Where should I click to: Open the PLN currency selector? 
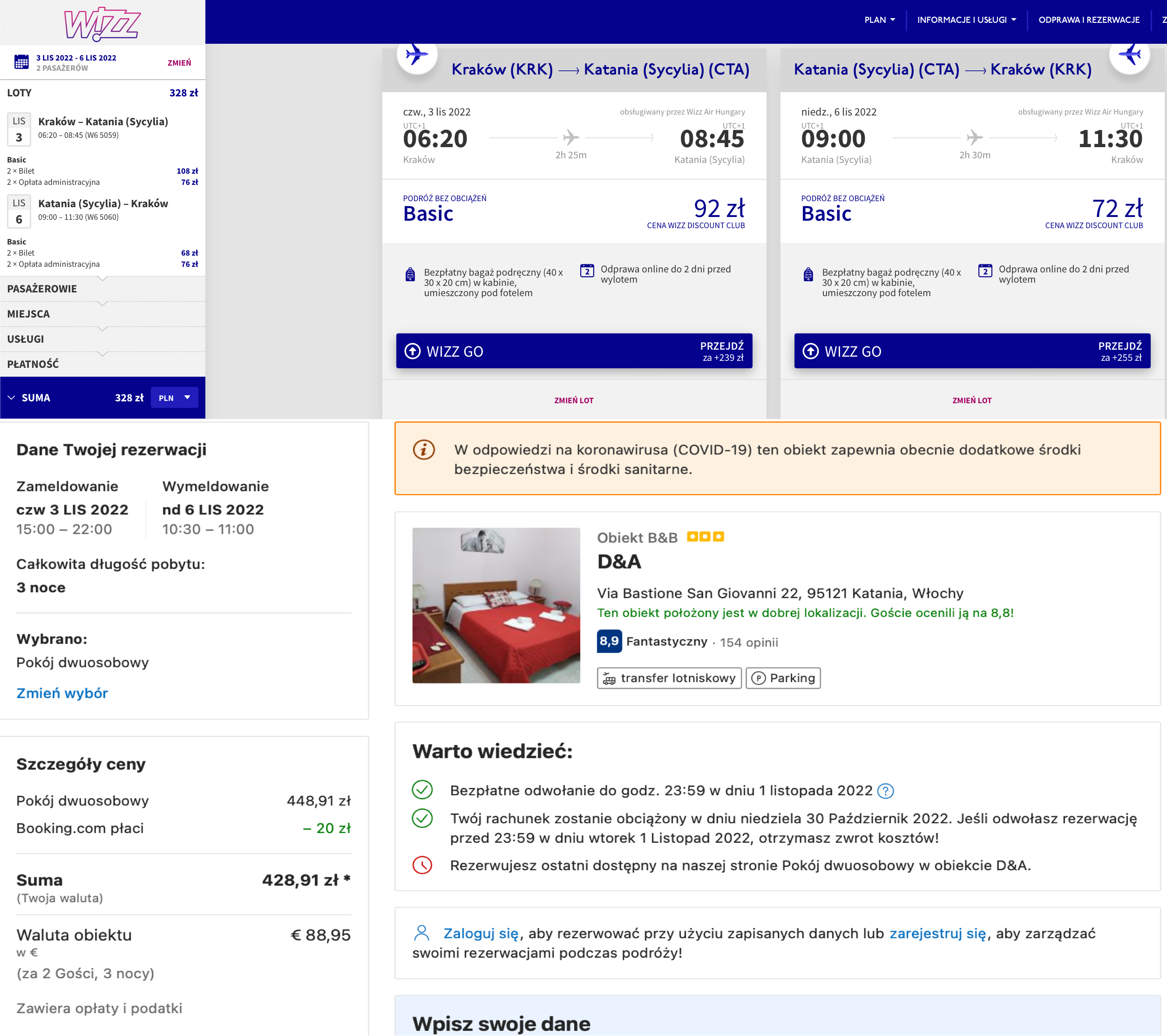click(174, 398)
